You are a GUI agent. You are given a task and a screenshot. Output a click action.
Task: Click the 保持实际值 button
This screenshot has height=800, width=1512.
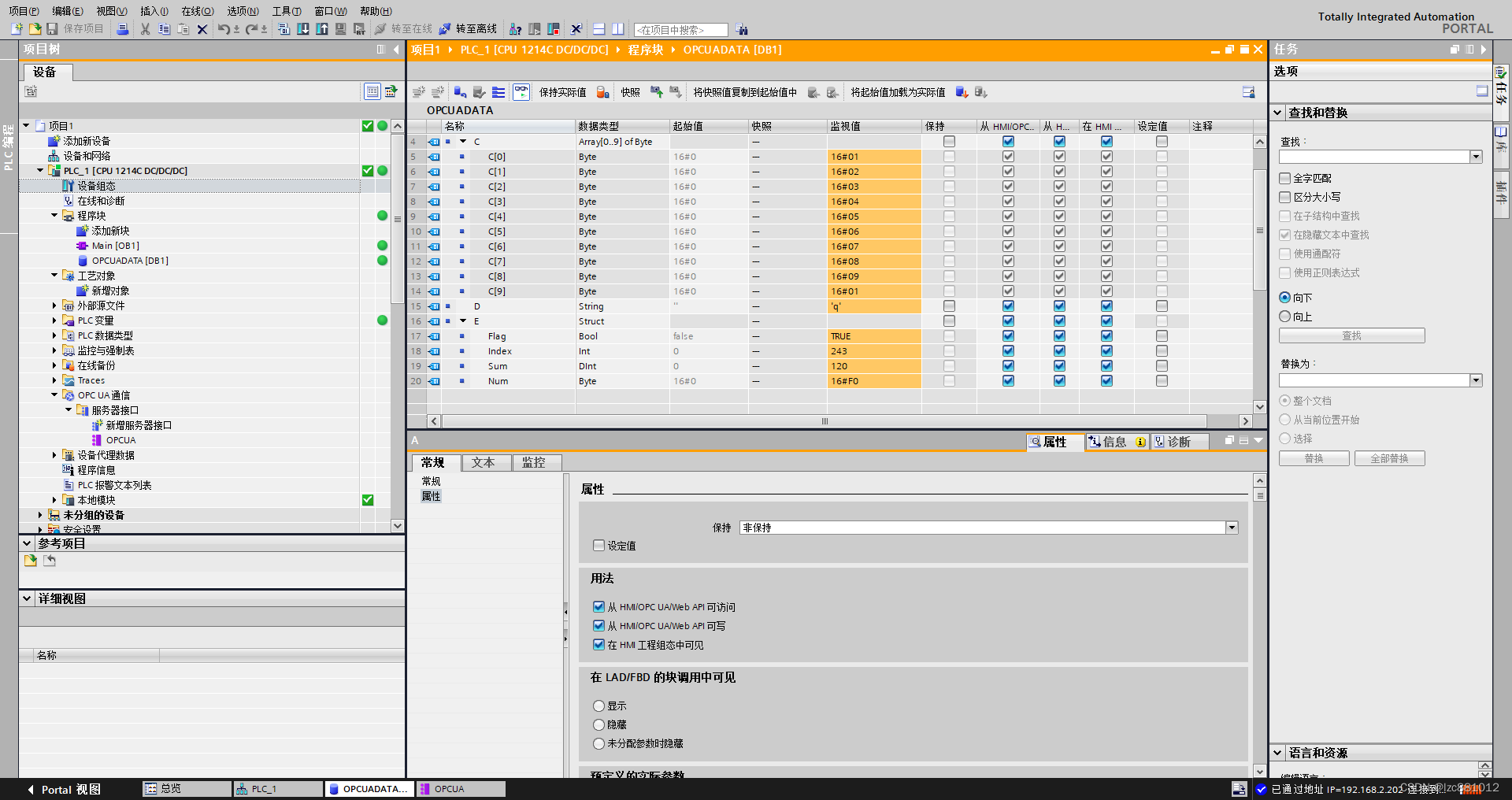tap(562, 92)
